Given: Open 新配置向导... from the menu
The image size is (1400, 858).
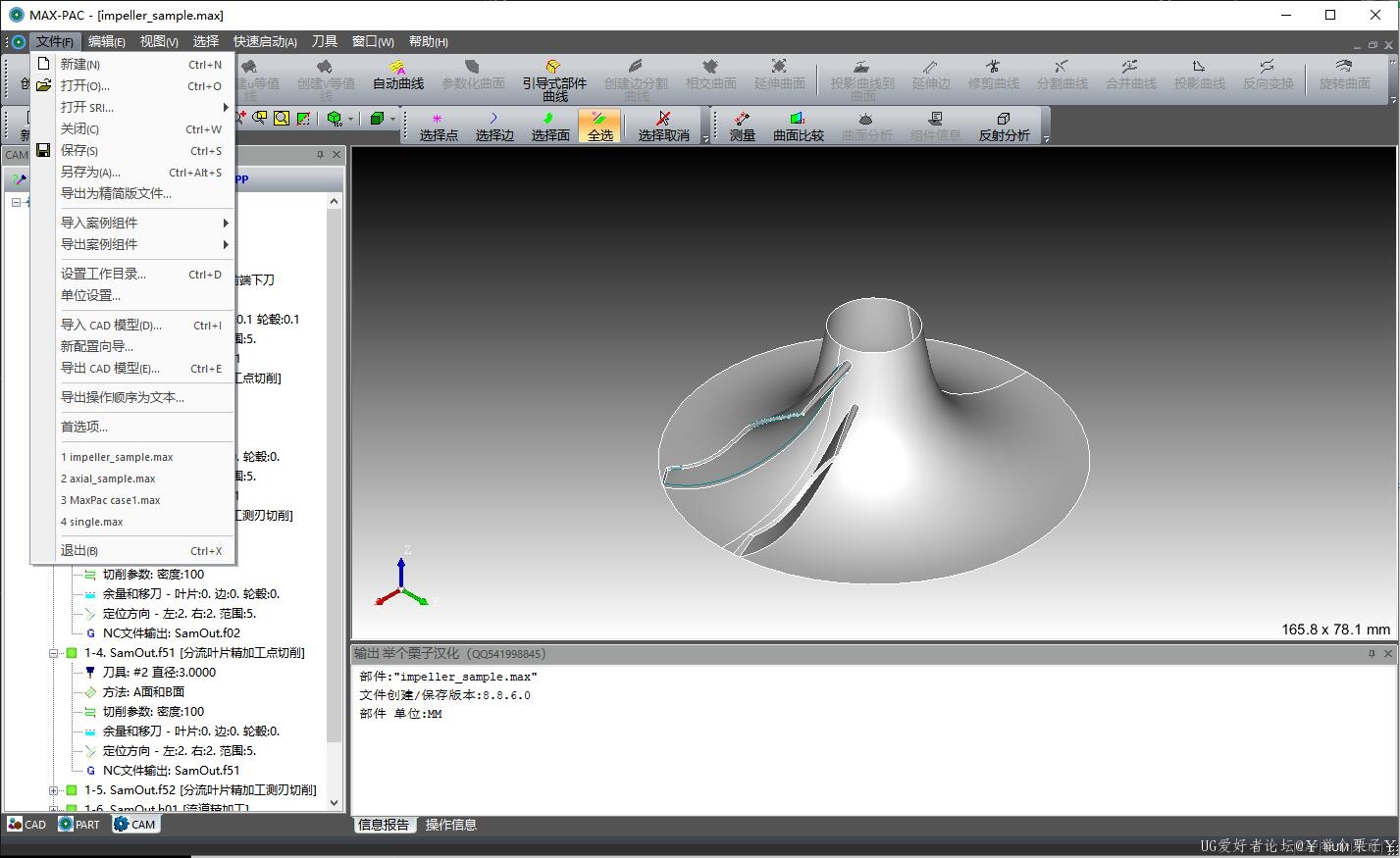Looking at the screenshot, I should pyautogui.click(x=133, y=346).
